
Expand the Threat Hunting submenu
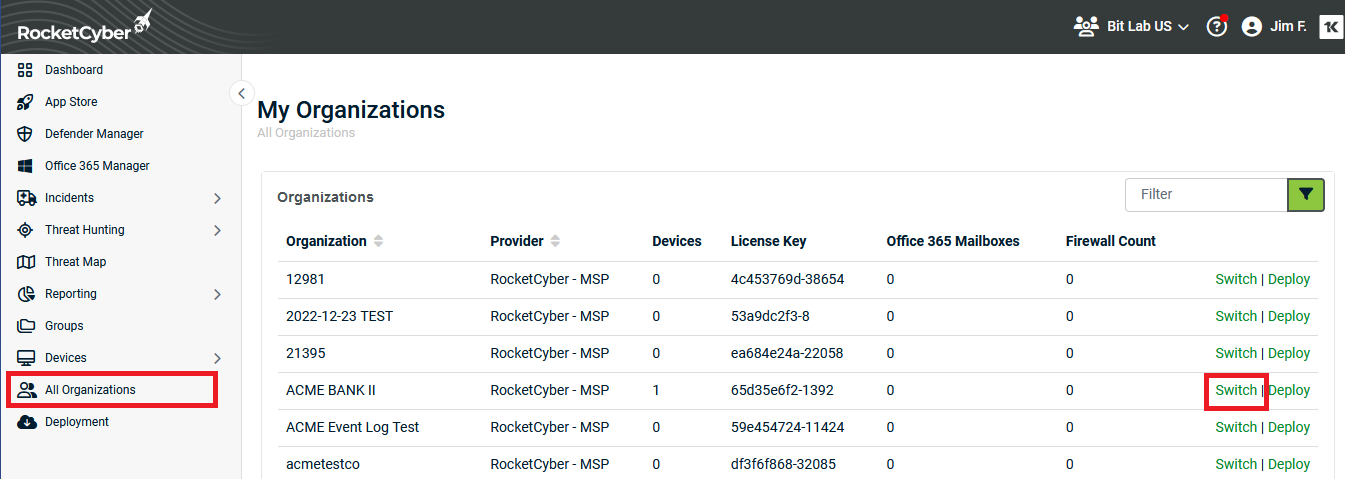[217, 231]
